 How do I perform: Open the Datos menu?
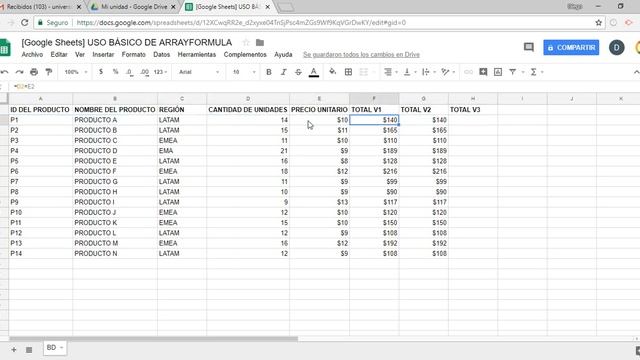[x=162, y=54]
